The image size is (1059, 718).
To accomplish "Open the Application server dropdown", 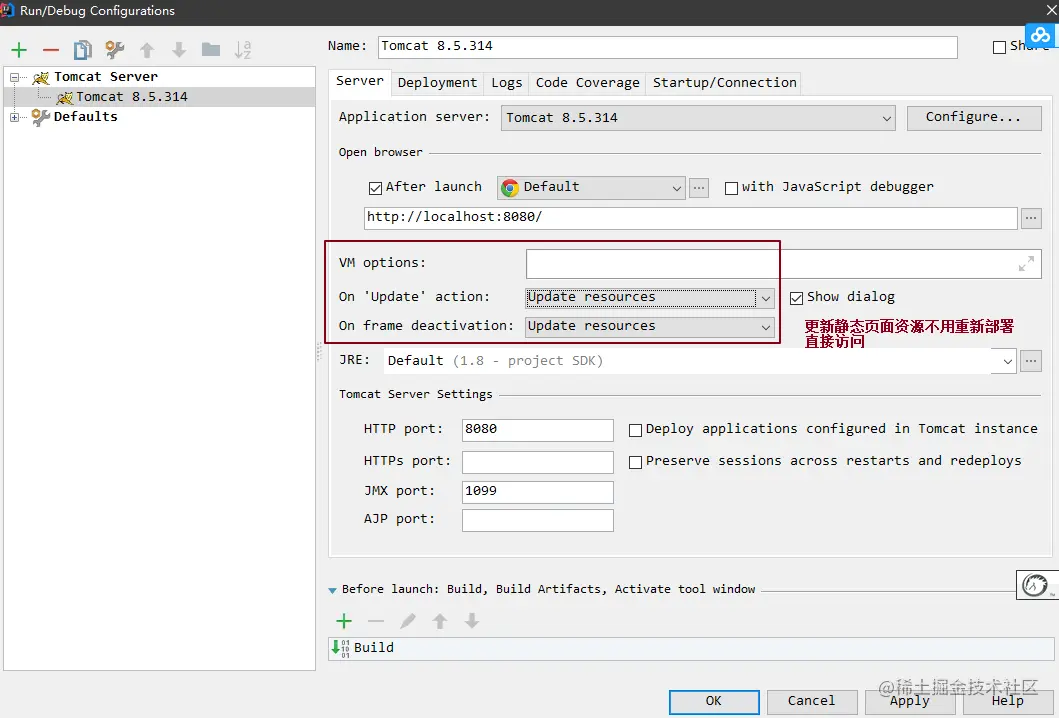I will pyautogui.click(x=698, y=118).
